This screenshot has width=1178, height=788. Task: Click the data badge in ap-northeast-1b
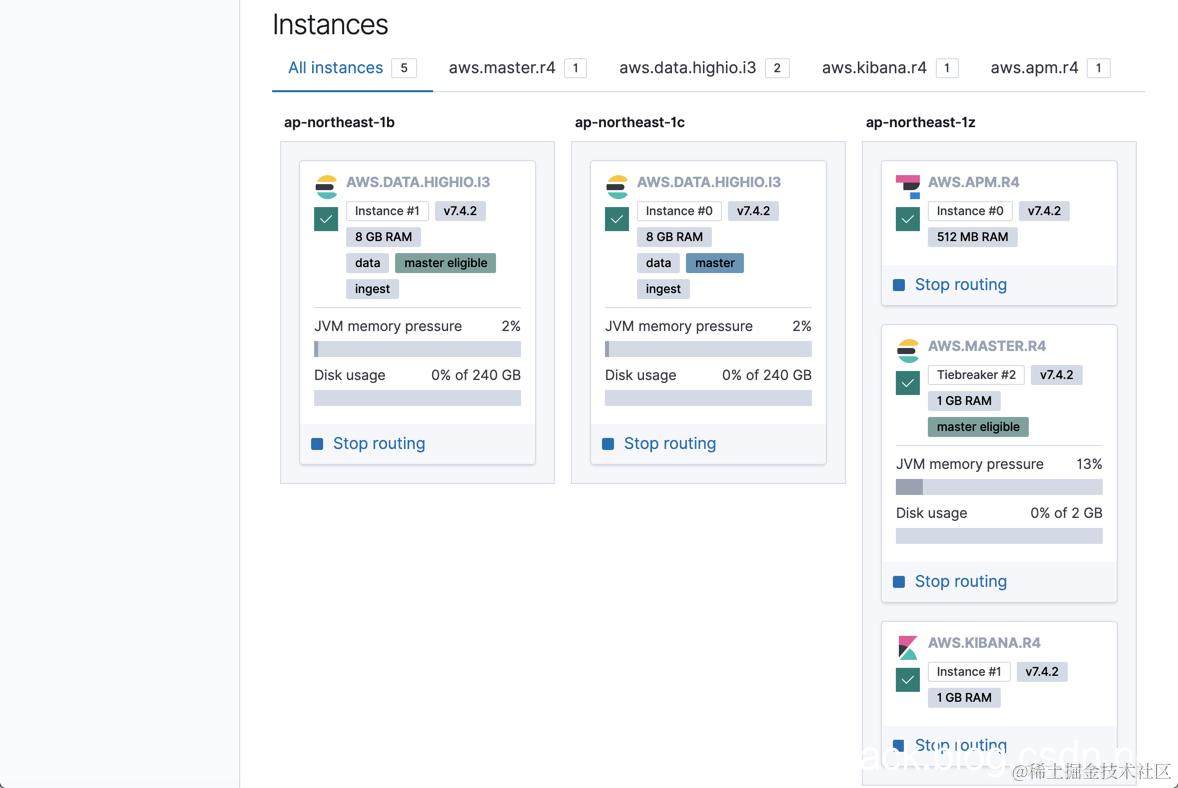click(367, 263)
